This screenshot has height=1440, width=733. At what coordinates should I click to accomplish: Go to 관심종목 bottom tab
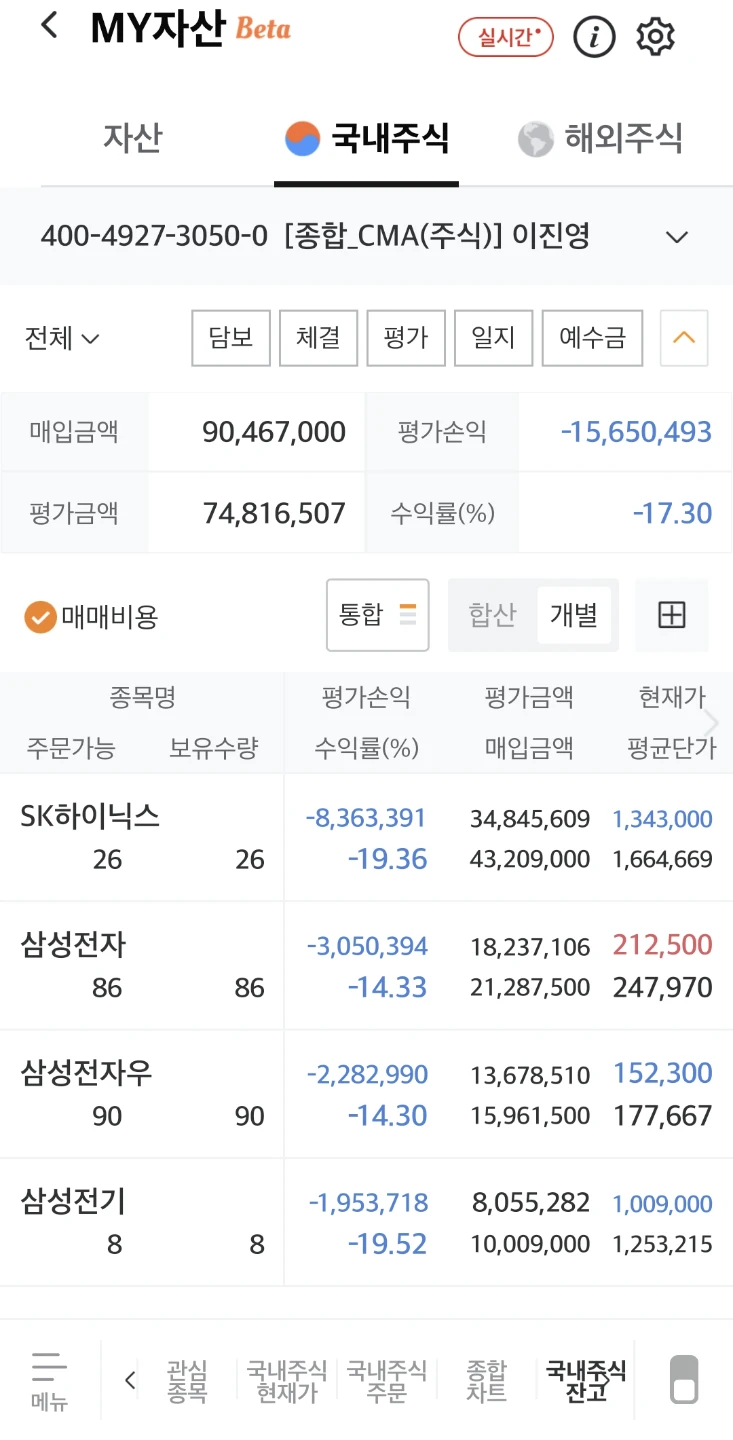click(x=187, y=1381)
